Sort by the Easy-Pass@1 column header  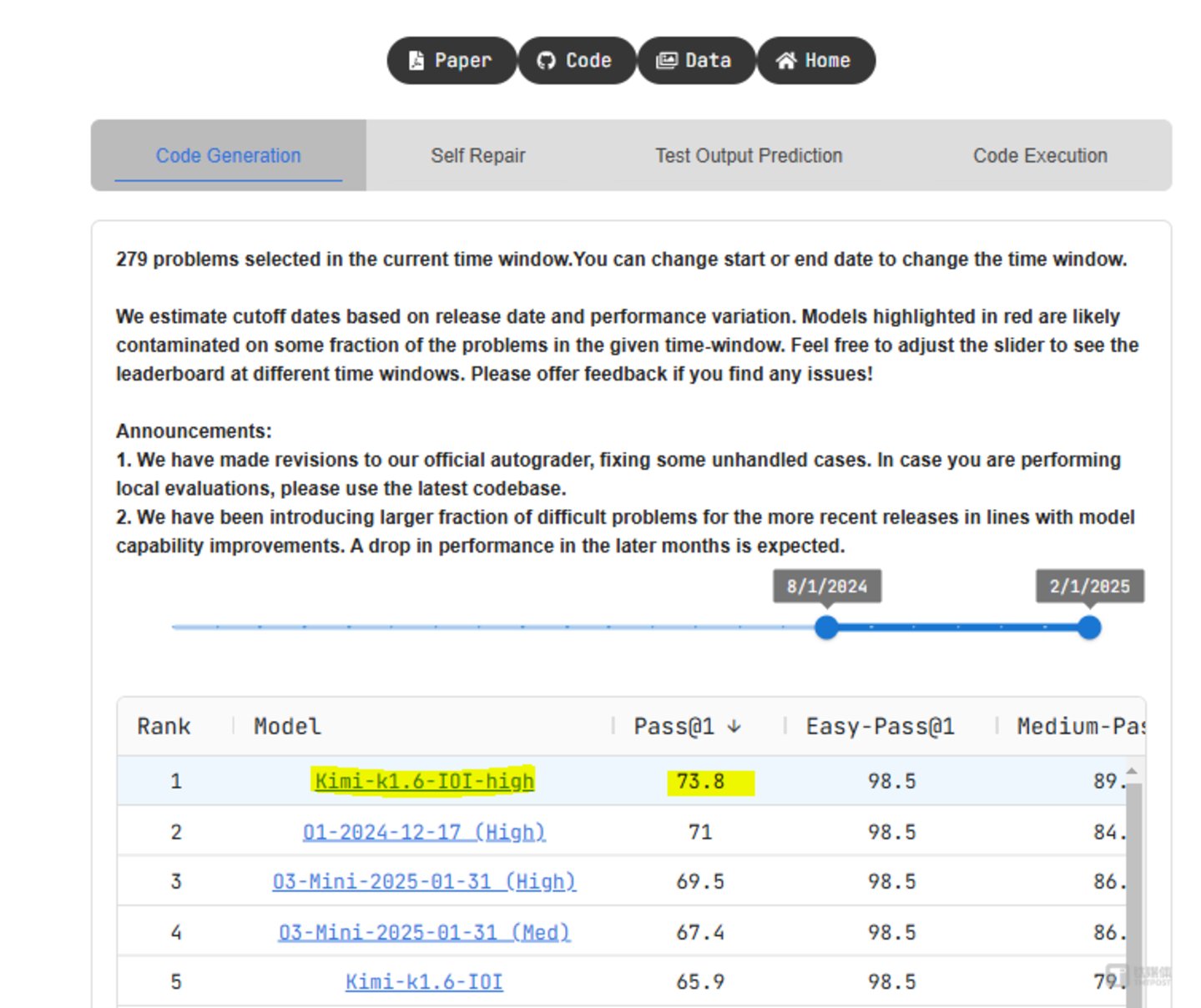pyautogui.click(x=880, y=727)
